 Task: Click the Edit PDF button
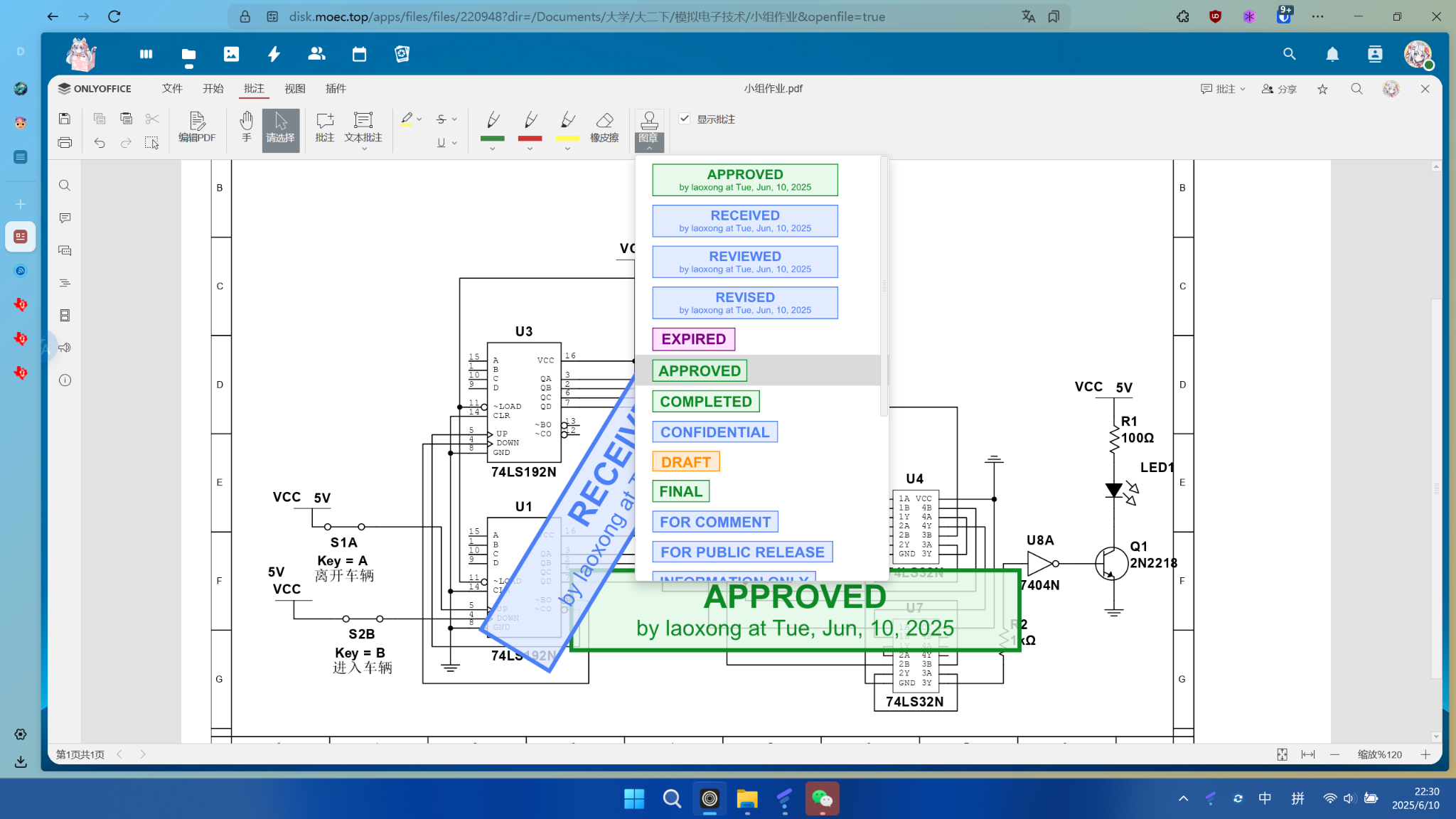click(x=197, y=127)
